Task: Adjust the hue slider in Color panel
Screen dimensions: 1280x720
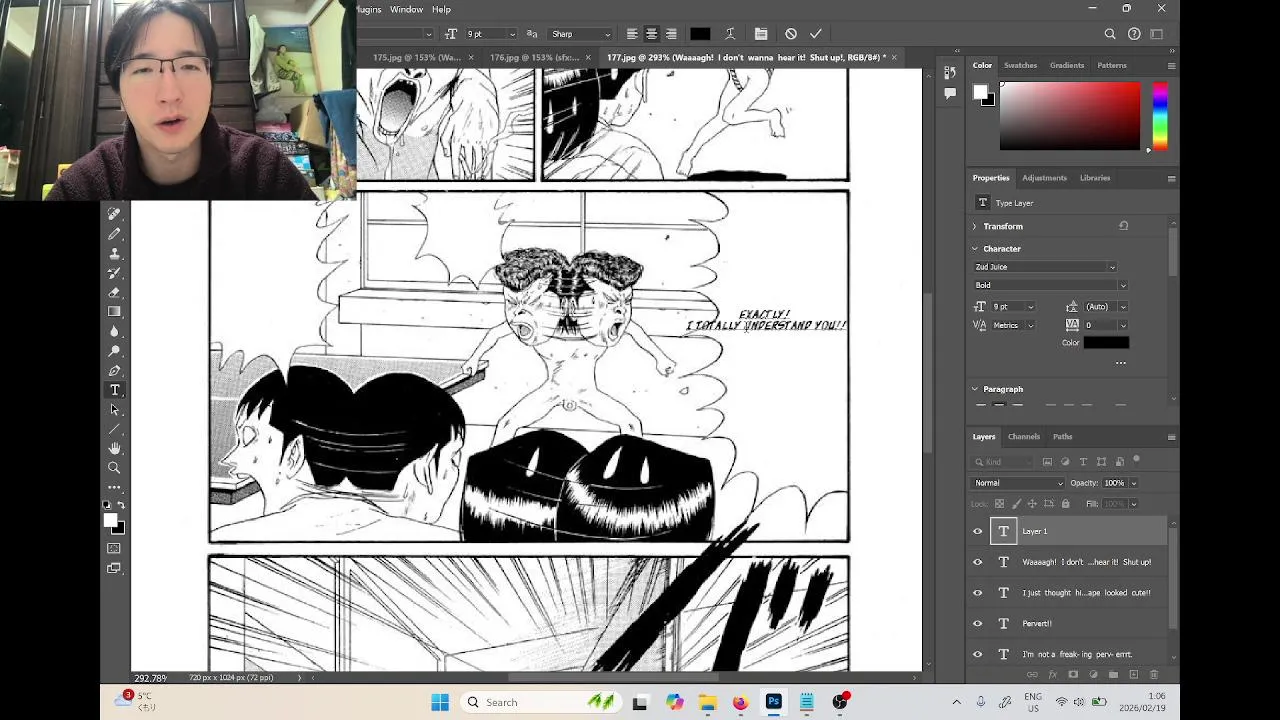Action: coord(1159,116)
